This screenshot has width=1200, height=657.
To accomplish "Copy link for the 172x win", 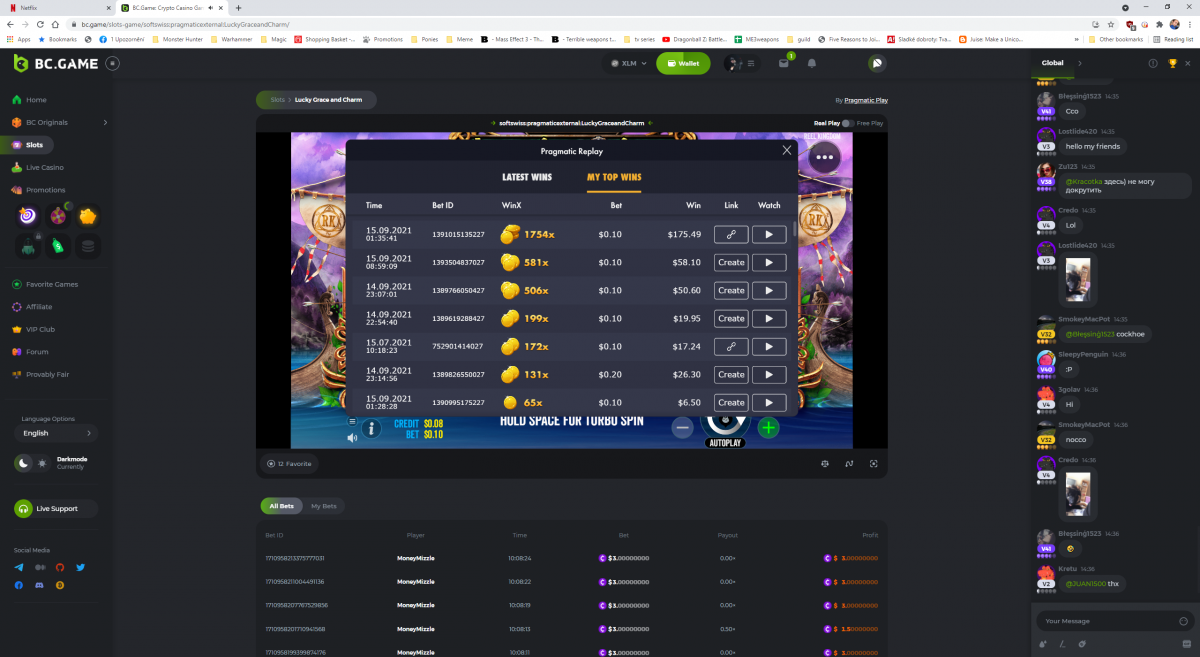I will tap(731, 347).
